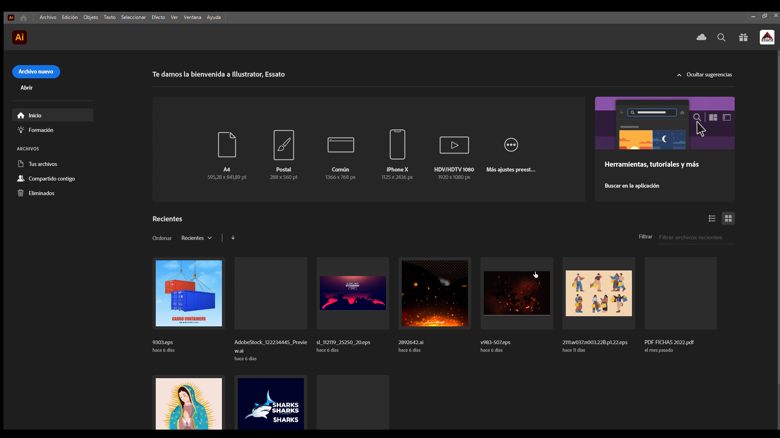Select the HDV/HDTV 1080 preset icon
780x438 pixels.
pos(454,145)
